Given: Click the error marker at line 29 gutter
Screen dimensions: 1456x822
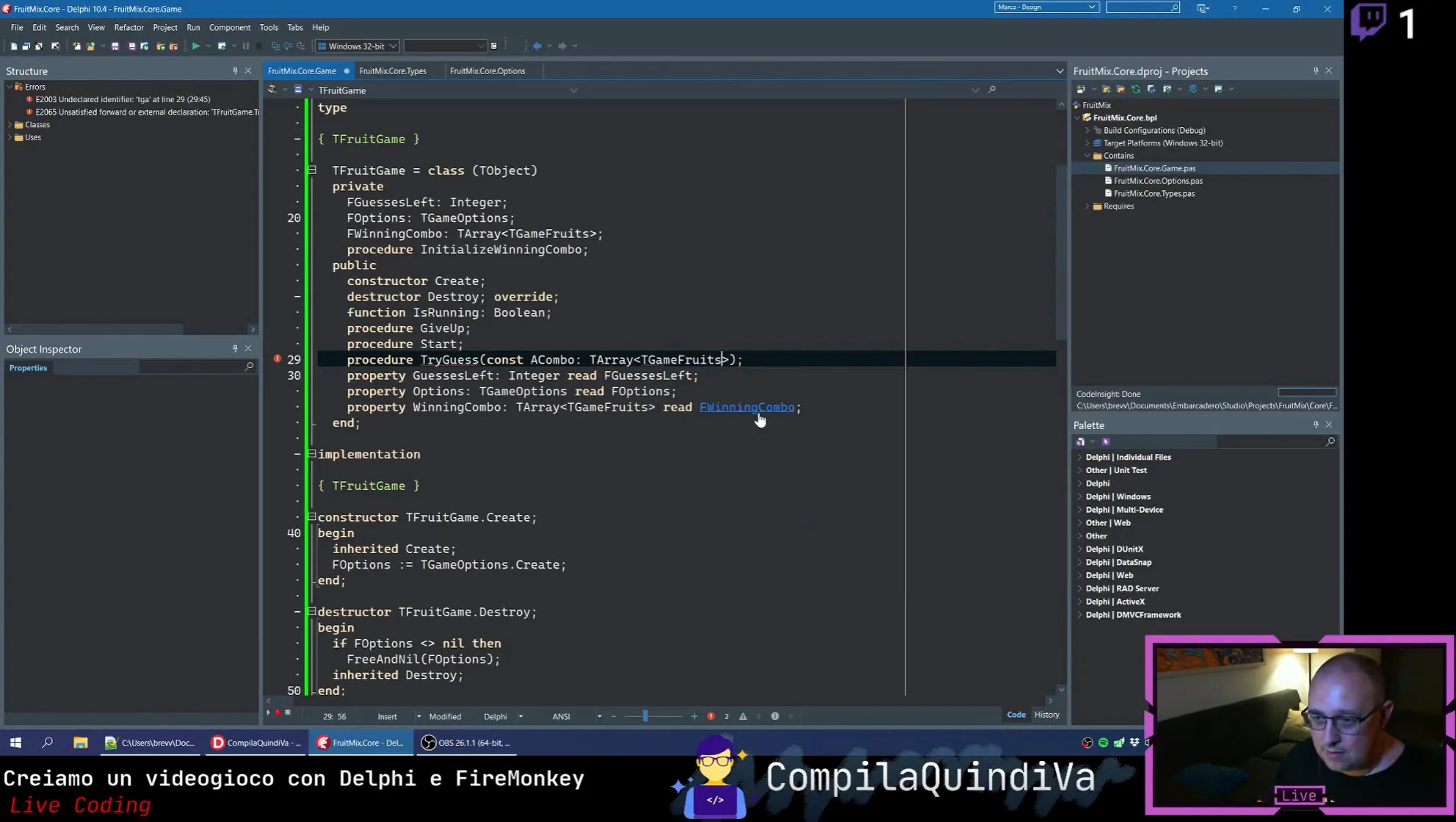Looking at the screenshot, I should (x=278, y=359).
